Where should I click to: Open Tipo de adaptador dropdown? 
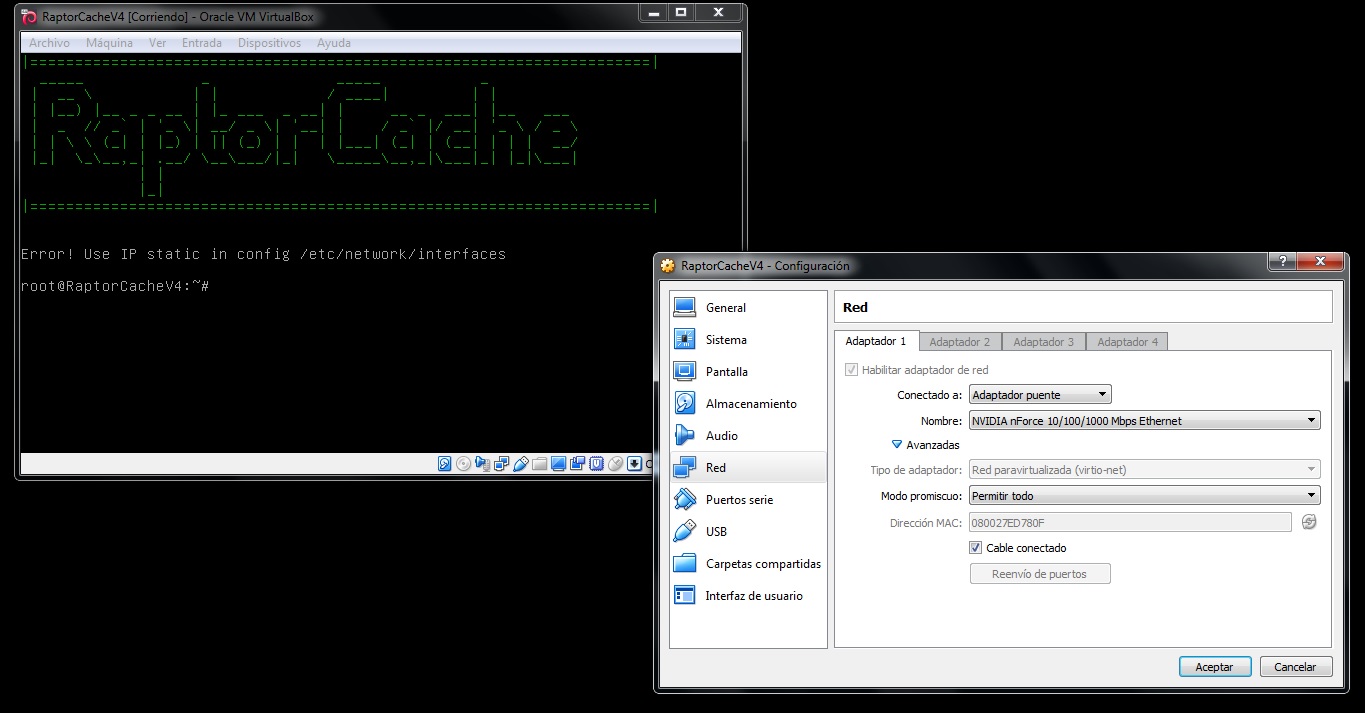(1144, 470)
